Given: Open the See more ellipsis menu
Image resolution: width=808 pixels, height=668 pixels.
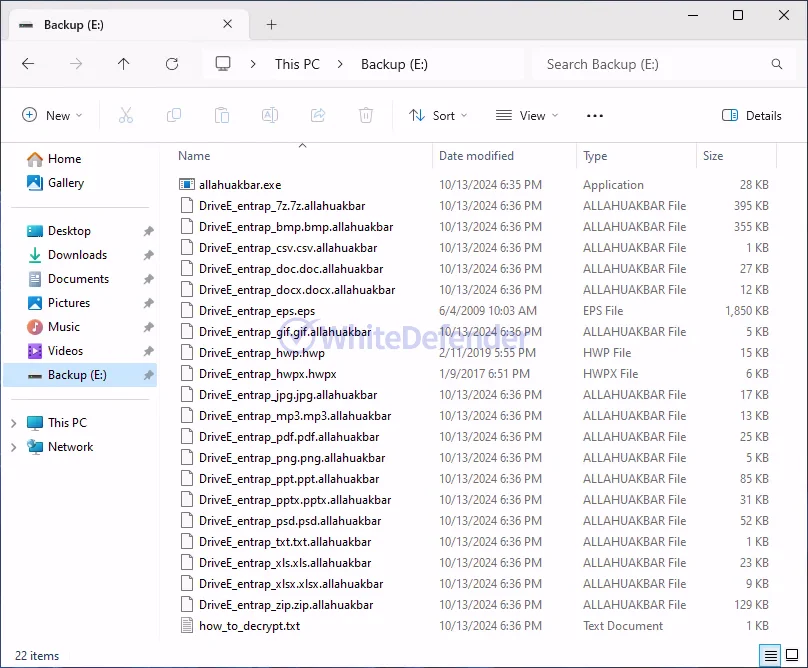Looking at the screenshot, I should point(595,115).
